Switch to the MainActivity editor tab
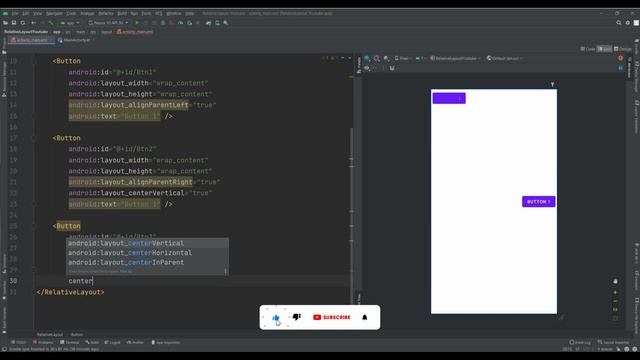640x360 pixels. pos(76,40)
